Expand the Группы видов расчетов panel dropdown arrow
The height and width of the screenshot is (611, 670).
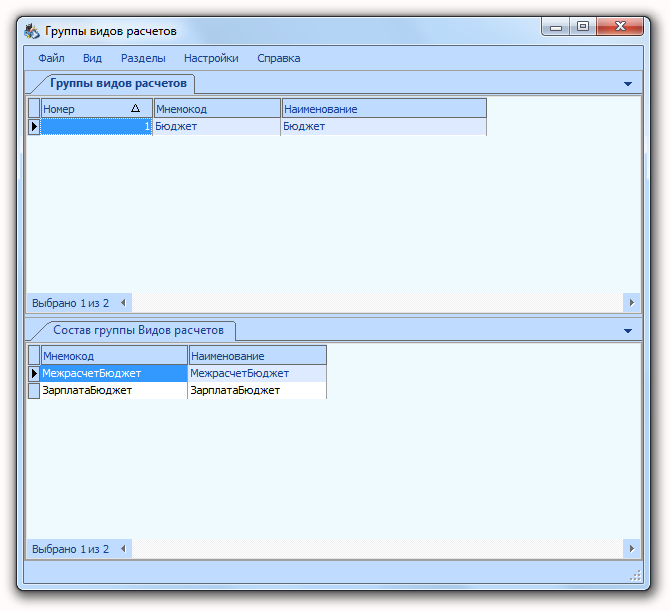click(628, 84)
